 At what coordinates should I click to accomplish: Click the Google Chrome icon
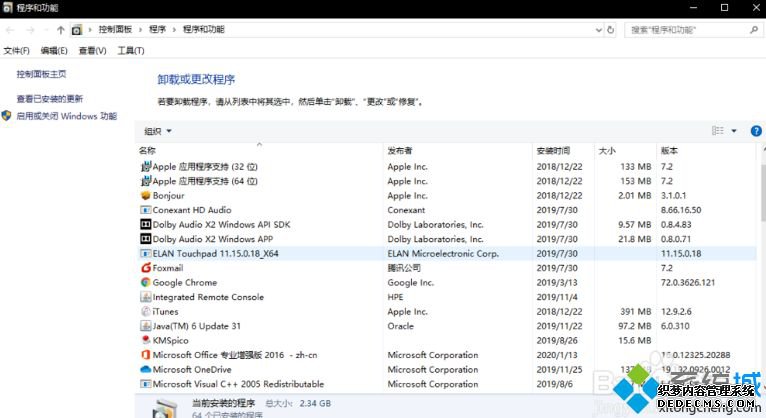click(146, 282)
